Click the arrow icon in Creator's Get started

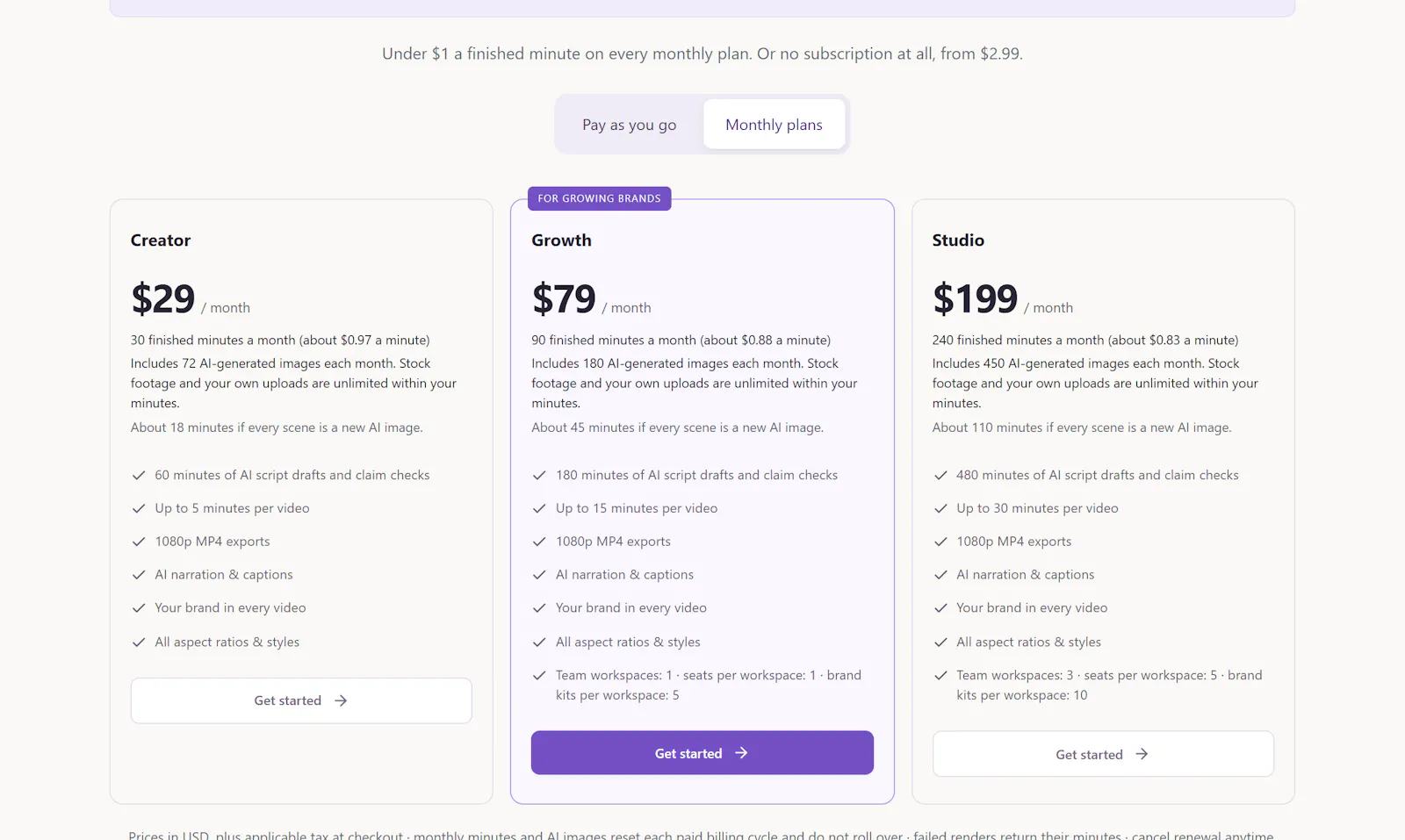[341, 700]
